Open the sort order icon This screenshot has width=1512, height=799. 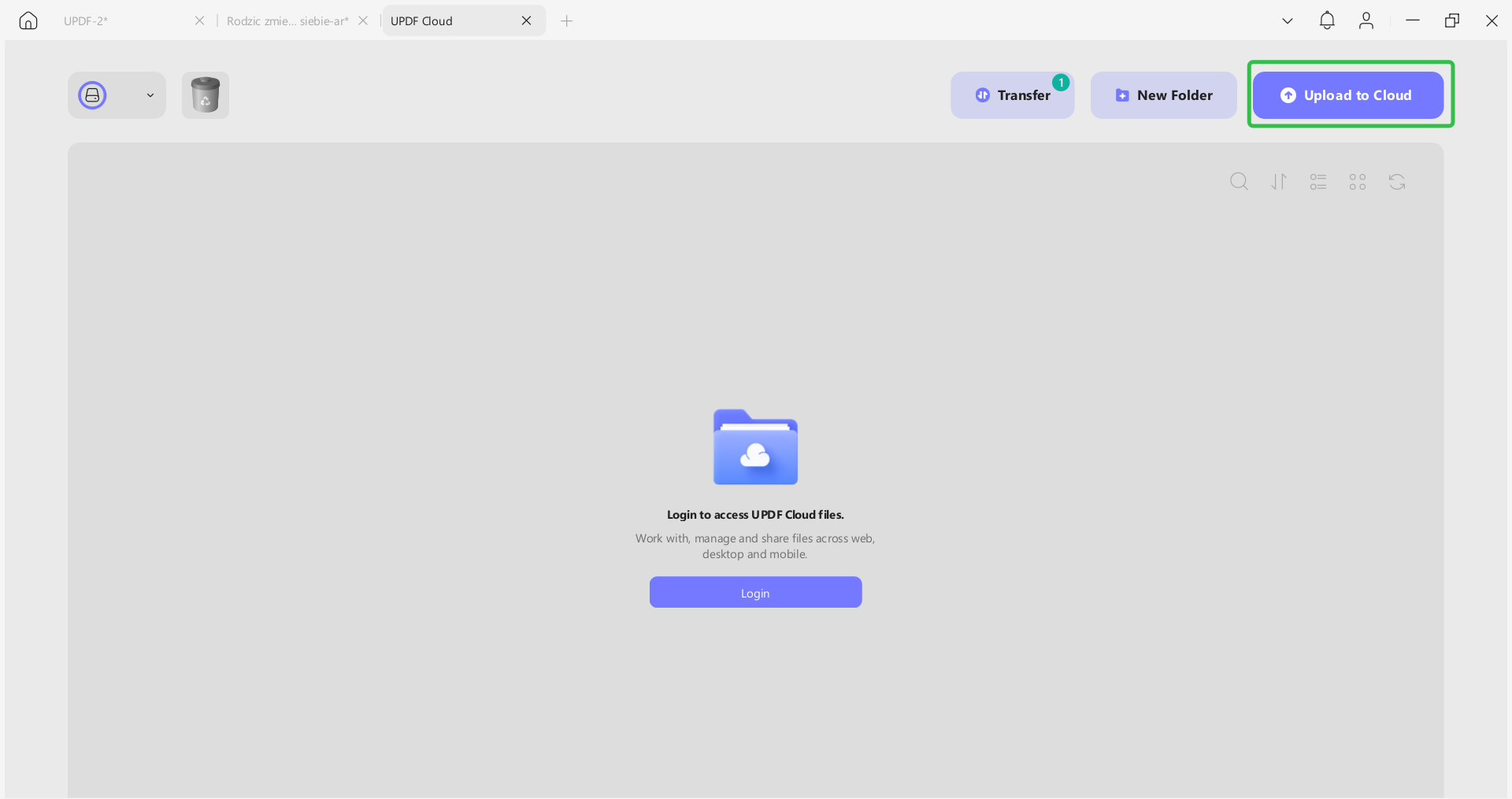pos(1279,182)
